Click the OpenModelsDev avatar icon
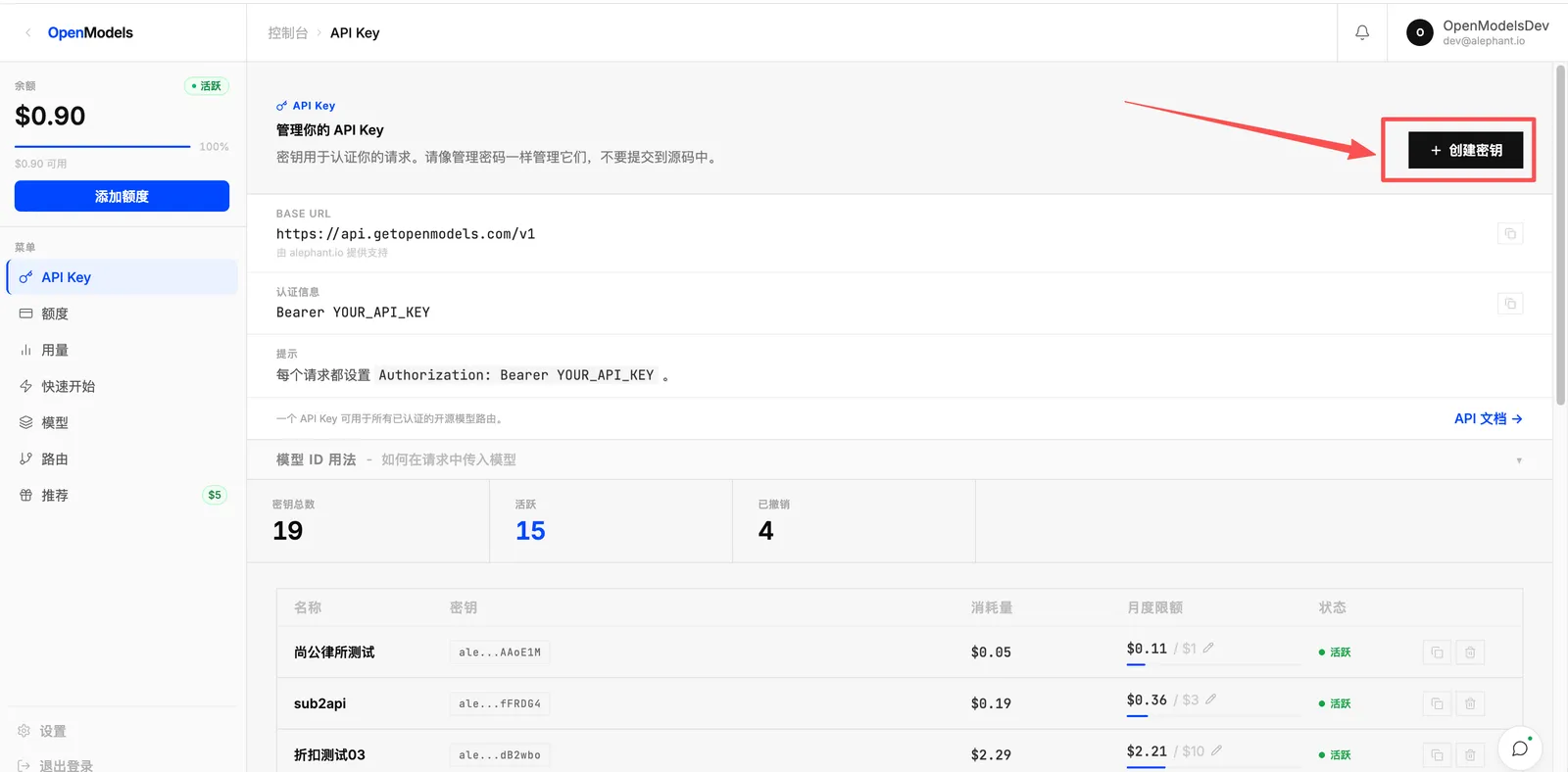The image size is (1568, 772). click(1420, 32)
